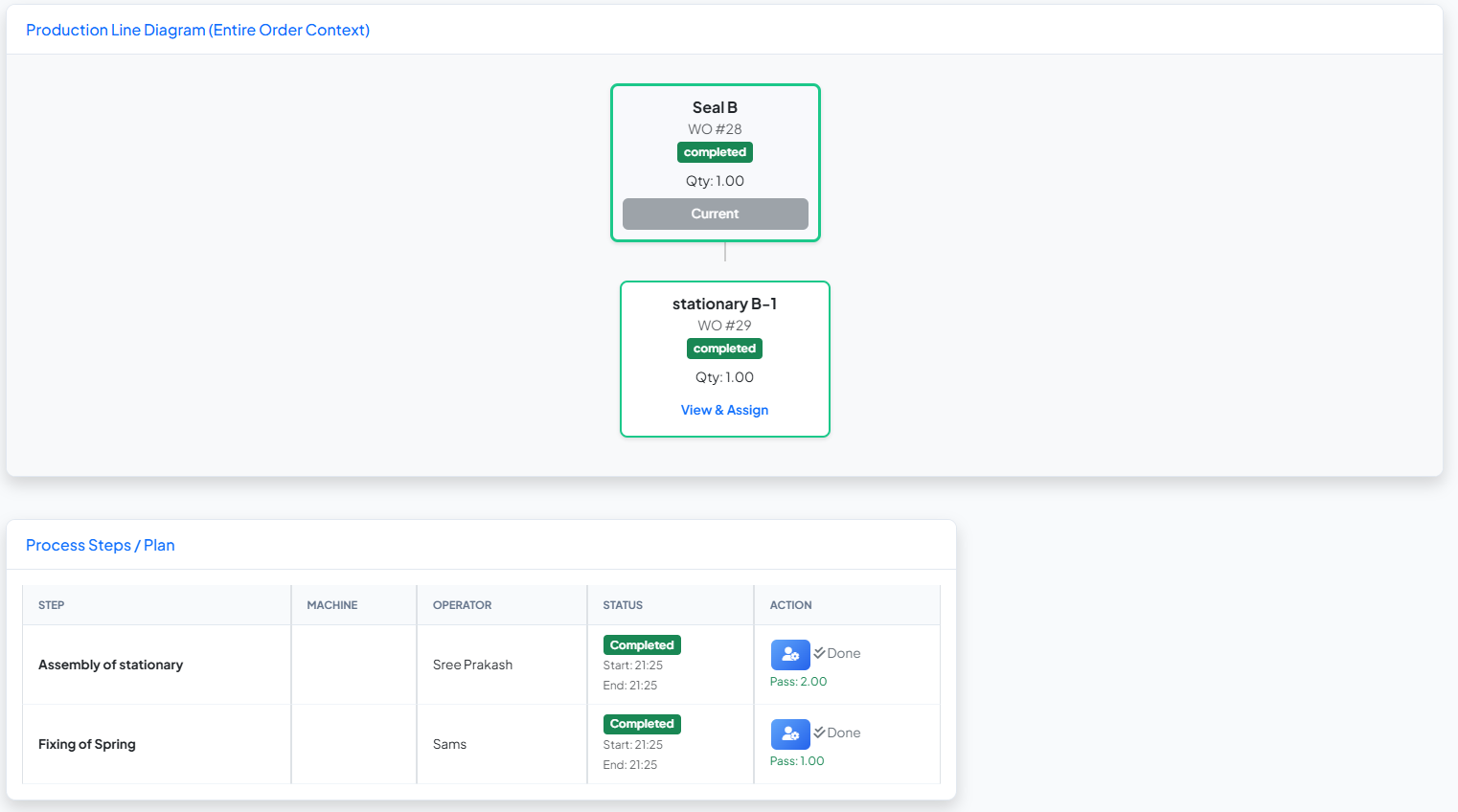Select the stationary B-1 card title

[x=724, y=304]
